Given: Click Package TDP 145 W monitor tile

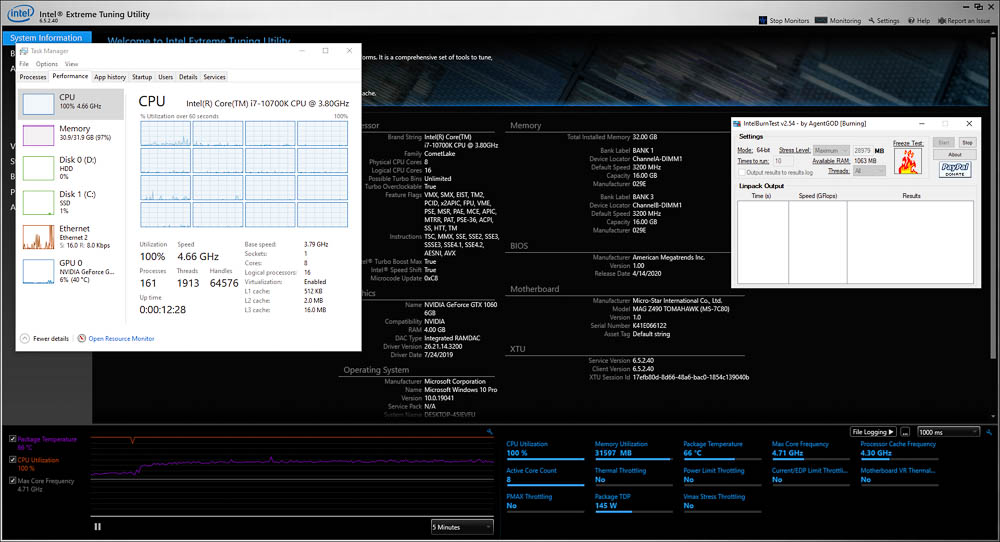Looking at the screenshot, I should 633,502.
